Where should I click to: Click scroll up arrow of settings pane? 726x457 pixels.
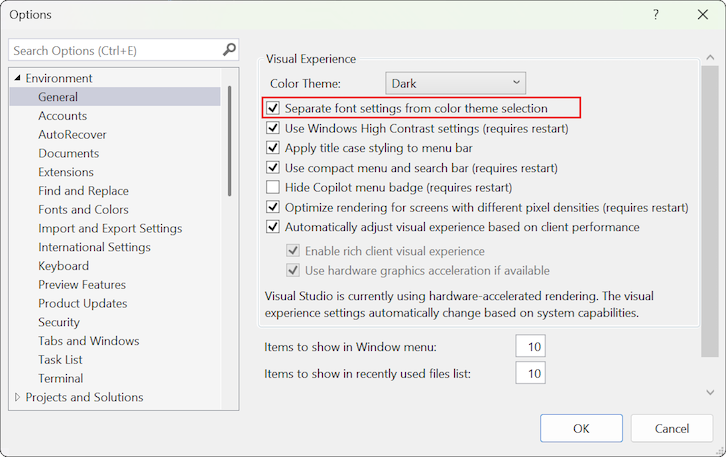click(x=710, y=57)
